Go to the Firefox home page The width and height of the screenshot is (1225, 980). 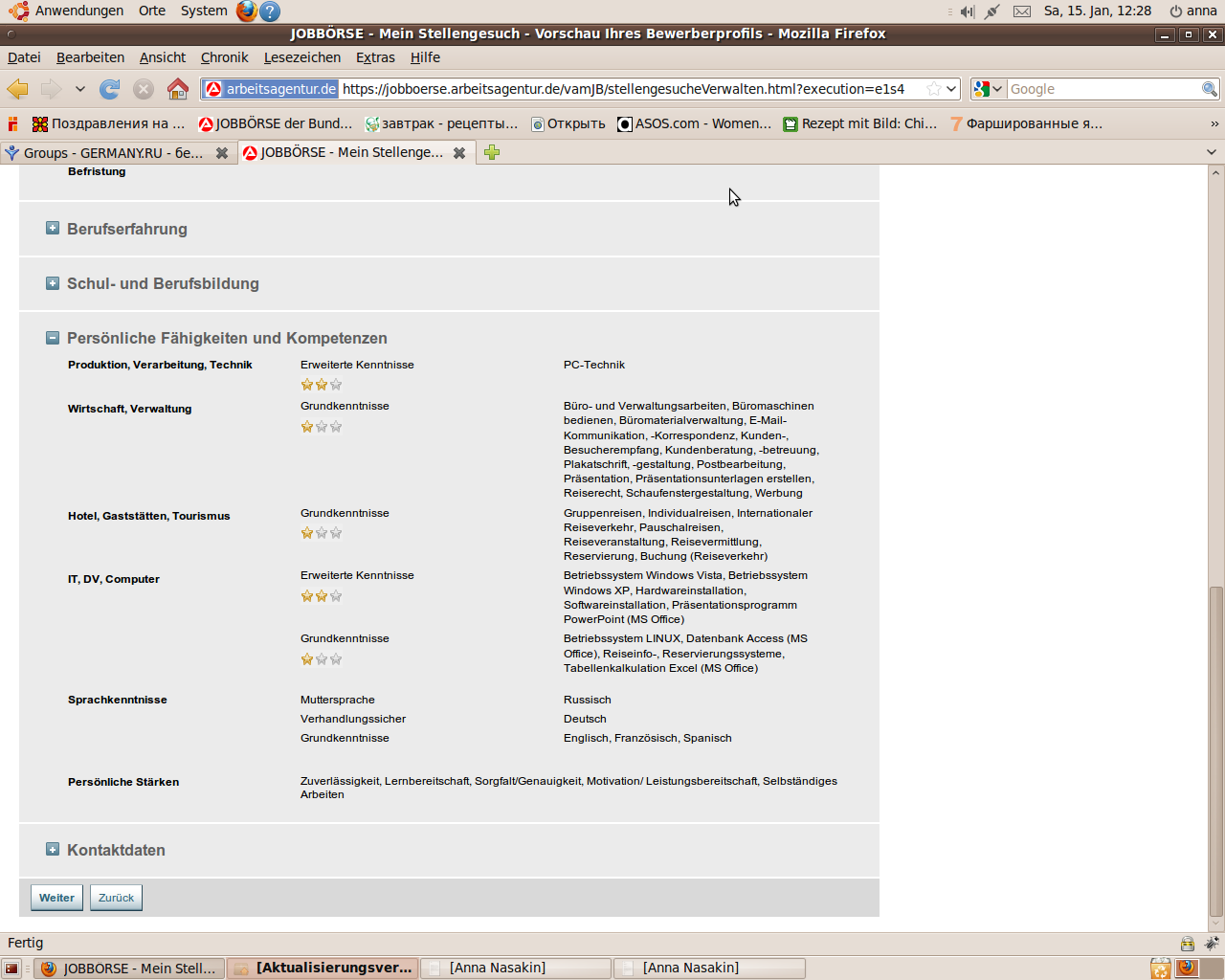click(x=177, y=89)
